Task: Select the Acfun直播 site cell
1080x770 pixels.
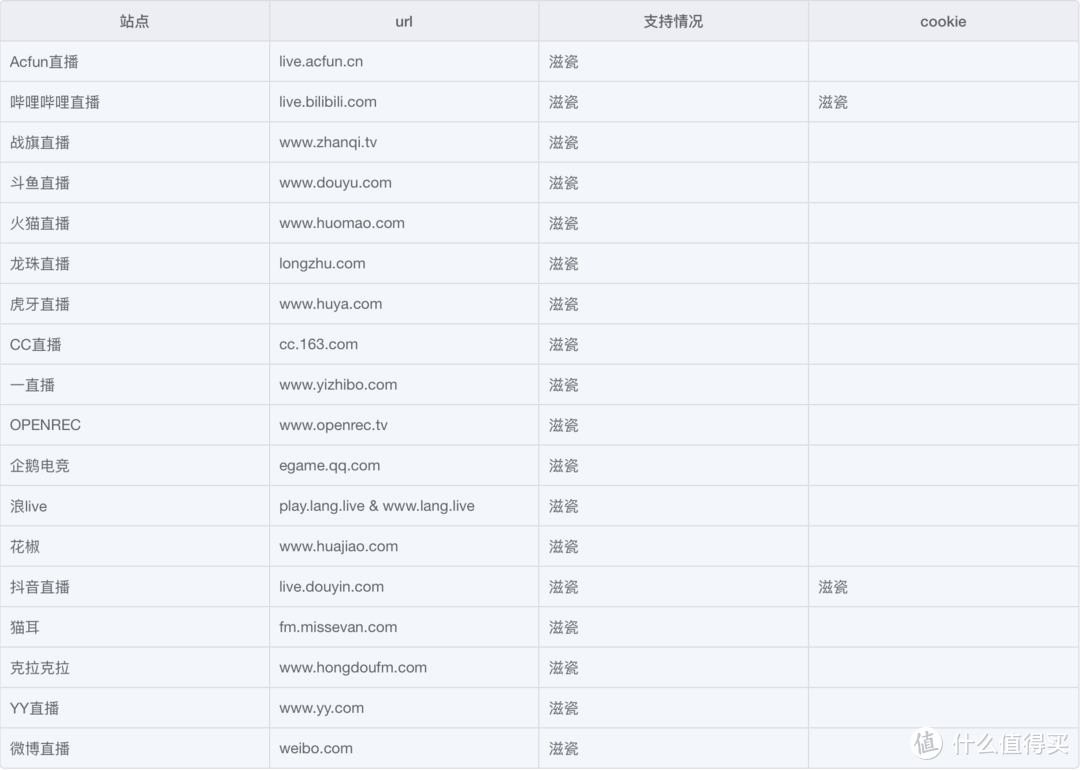Action: (x=134, y=61)
